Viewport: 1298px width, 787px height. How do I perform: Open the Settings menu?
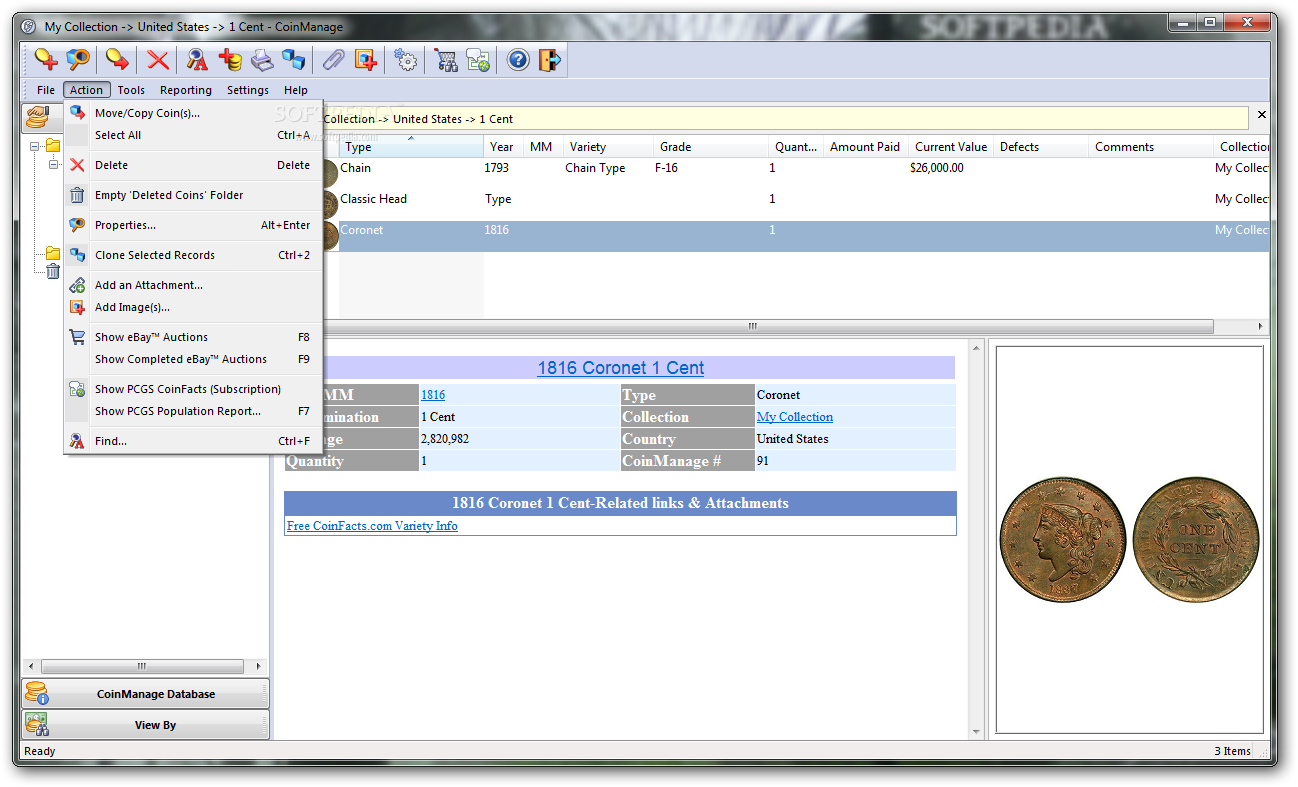tap(248, 90)
